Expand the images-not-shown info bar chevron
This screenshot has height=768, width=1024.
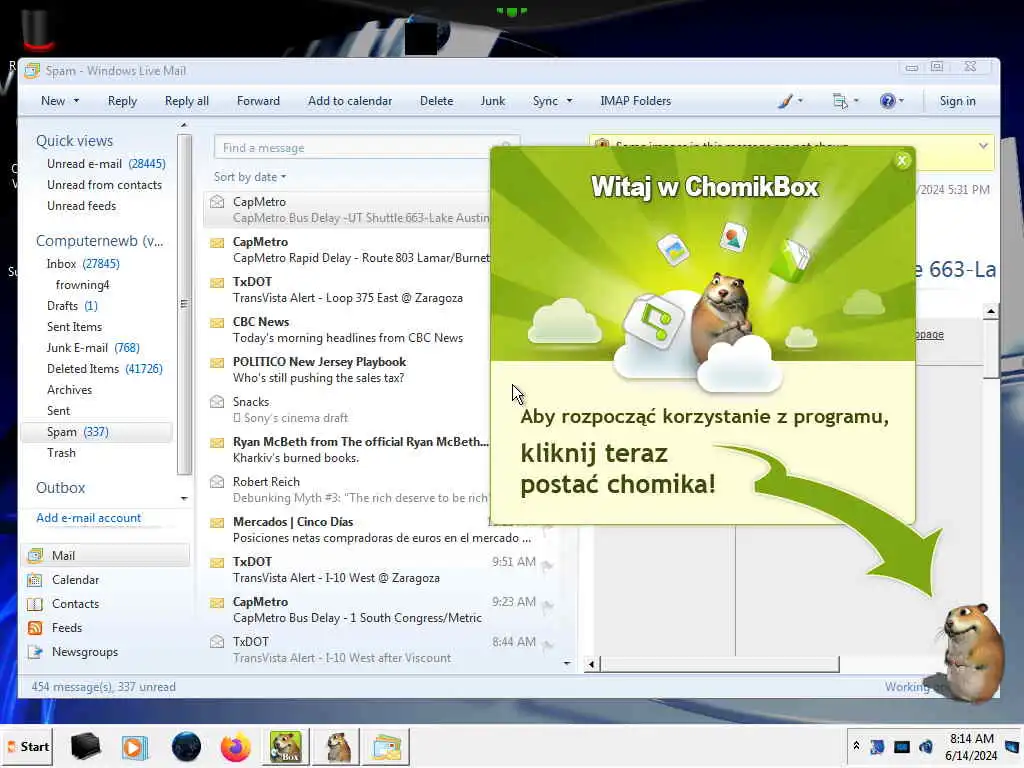983,146
